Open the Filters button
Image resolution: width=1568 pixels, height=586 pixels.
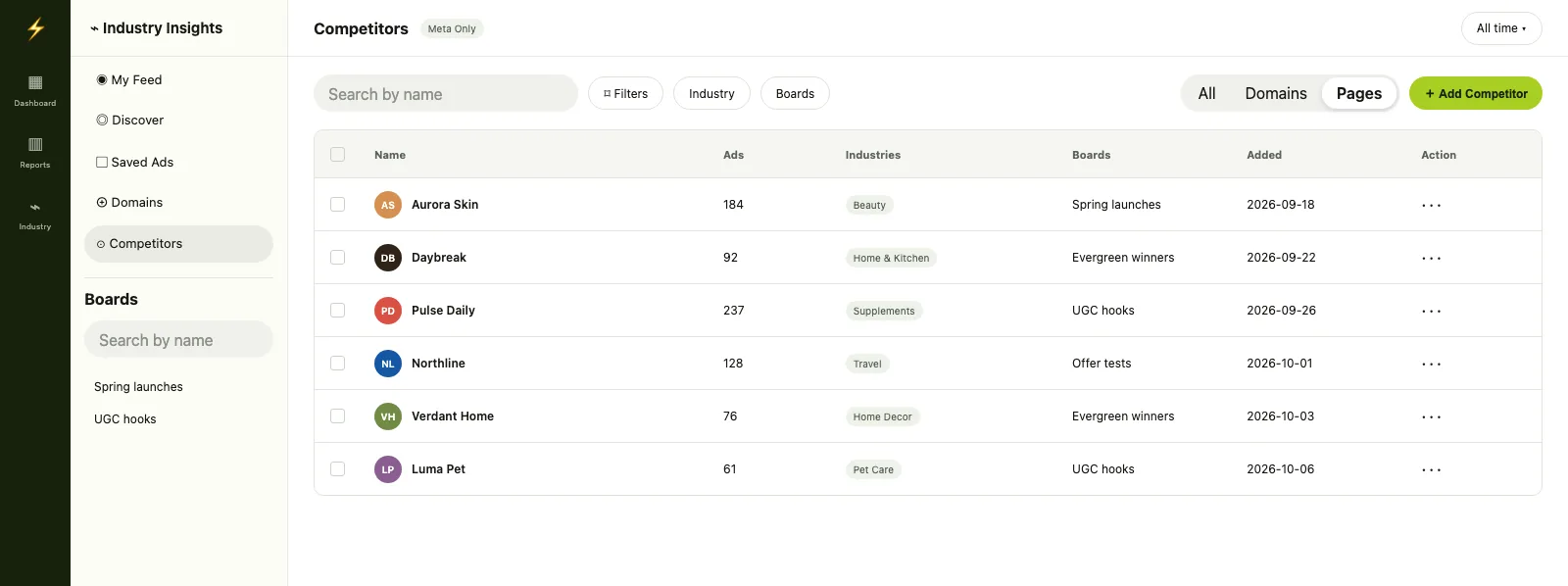625,93
